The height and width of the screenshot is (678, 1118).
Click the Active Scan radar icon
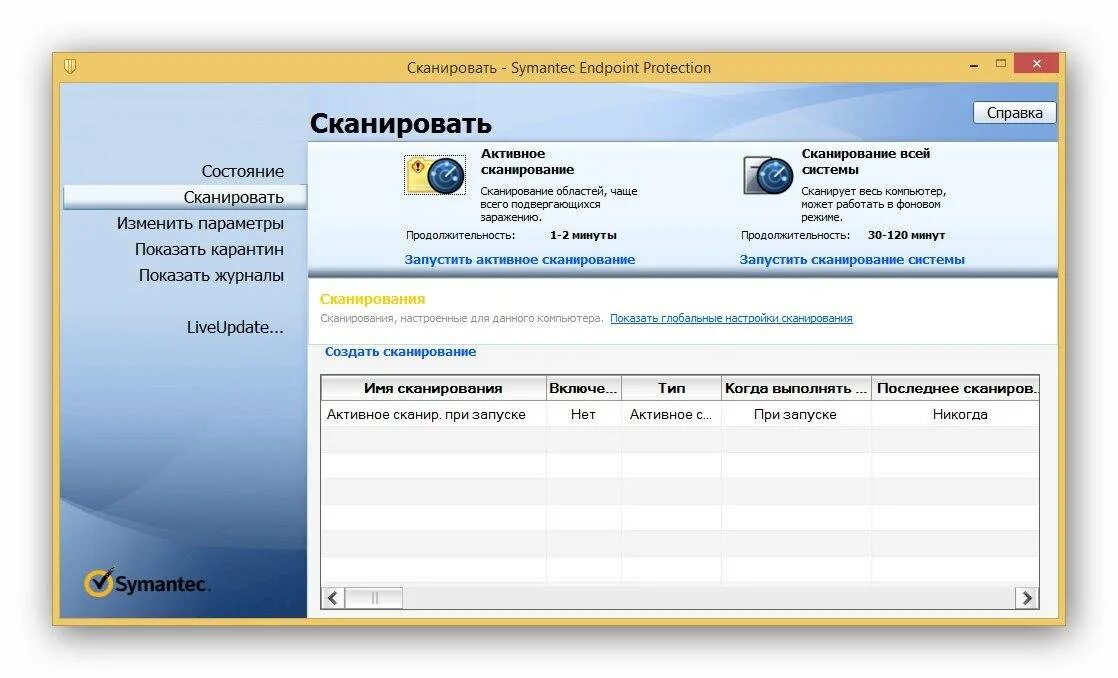435,175
